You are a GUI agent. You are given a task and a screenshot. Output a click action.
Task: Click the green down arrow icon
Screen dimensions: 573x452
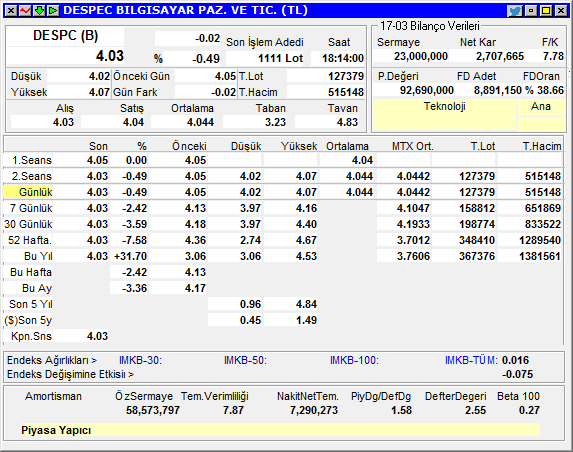click(x=39, y=11)
